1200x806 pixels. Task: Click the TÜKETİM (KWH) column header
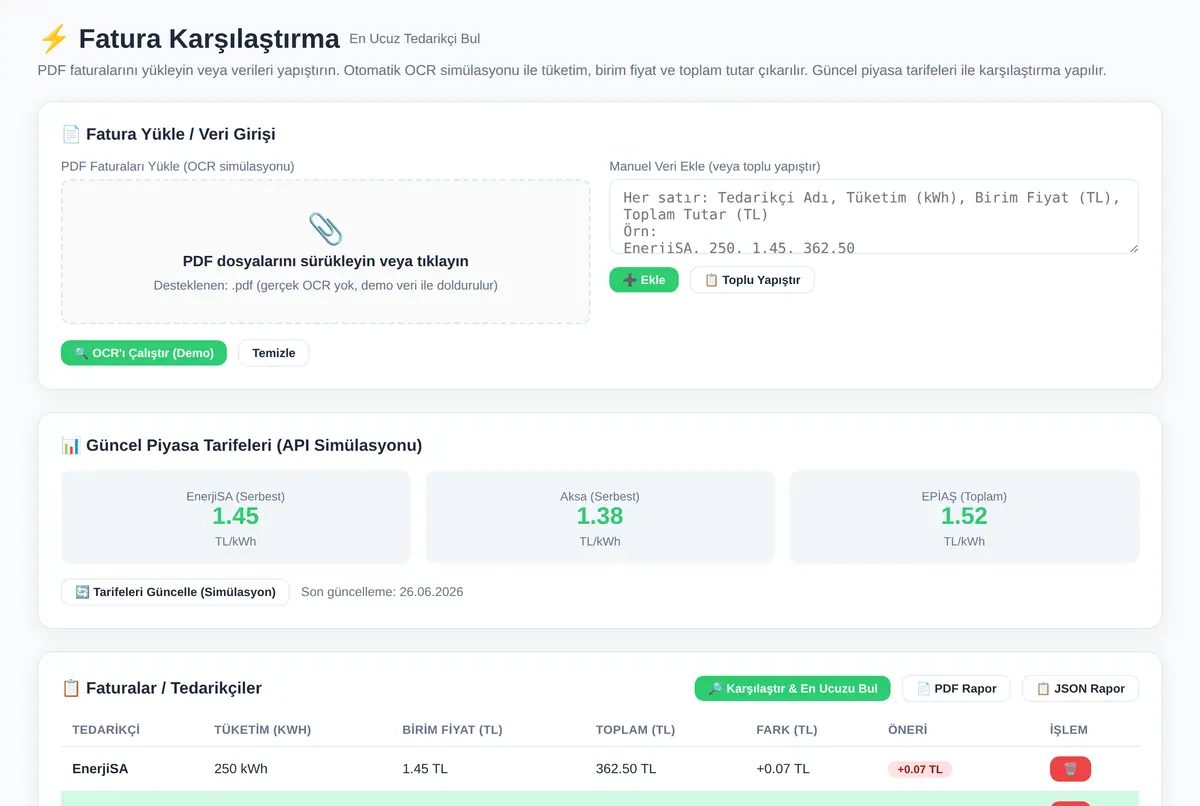[263, 730]
